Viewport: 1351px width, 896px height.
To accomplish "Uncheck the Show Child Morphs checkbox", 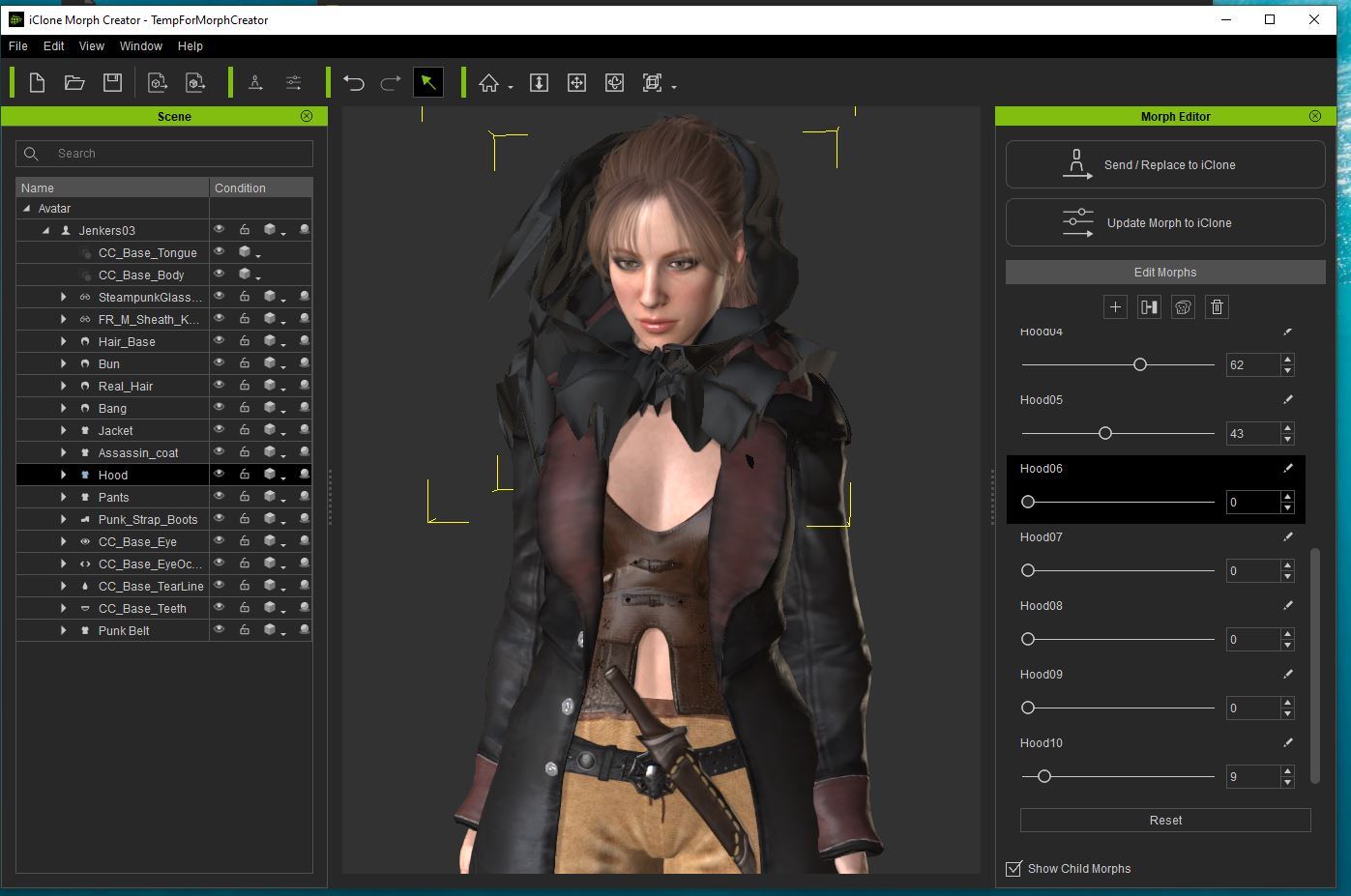I will [x=1013, y=868].
